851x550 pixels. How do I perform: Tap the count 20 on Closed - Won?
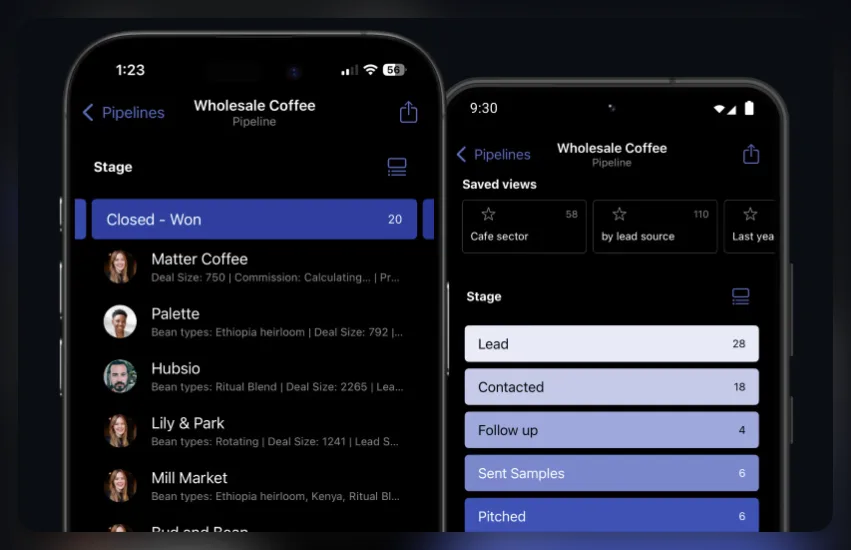click(x=395, y=219)
